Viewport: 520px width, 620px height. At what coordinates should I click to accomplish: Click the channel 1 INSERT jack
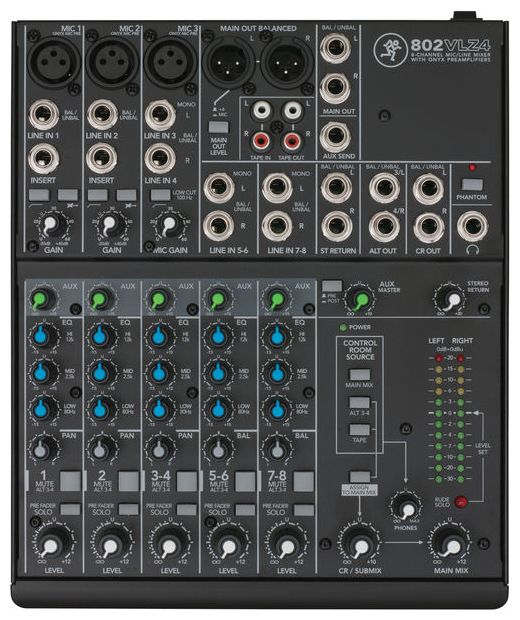tap(44, 159)
